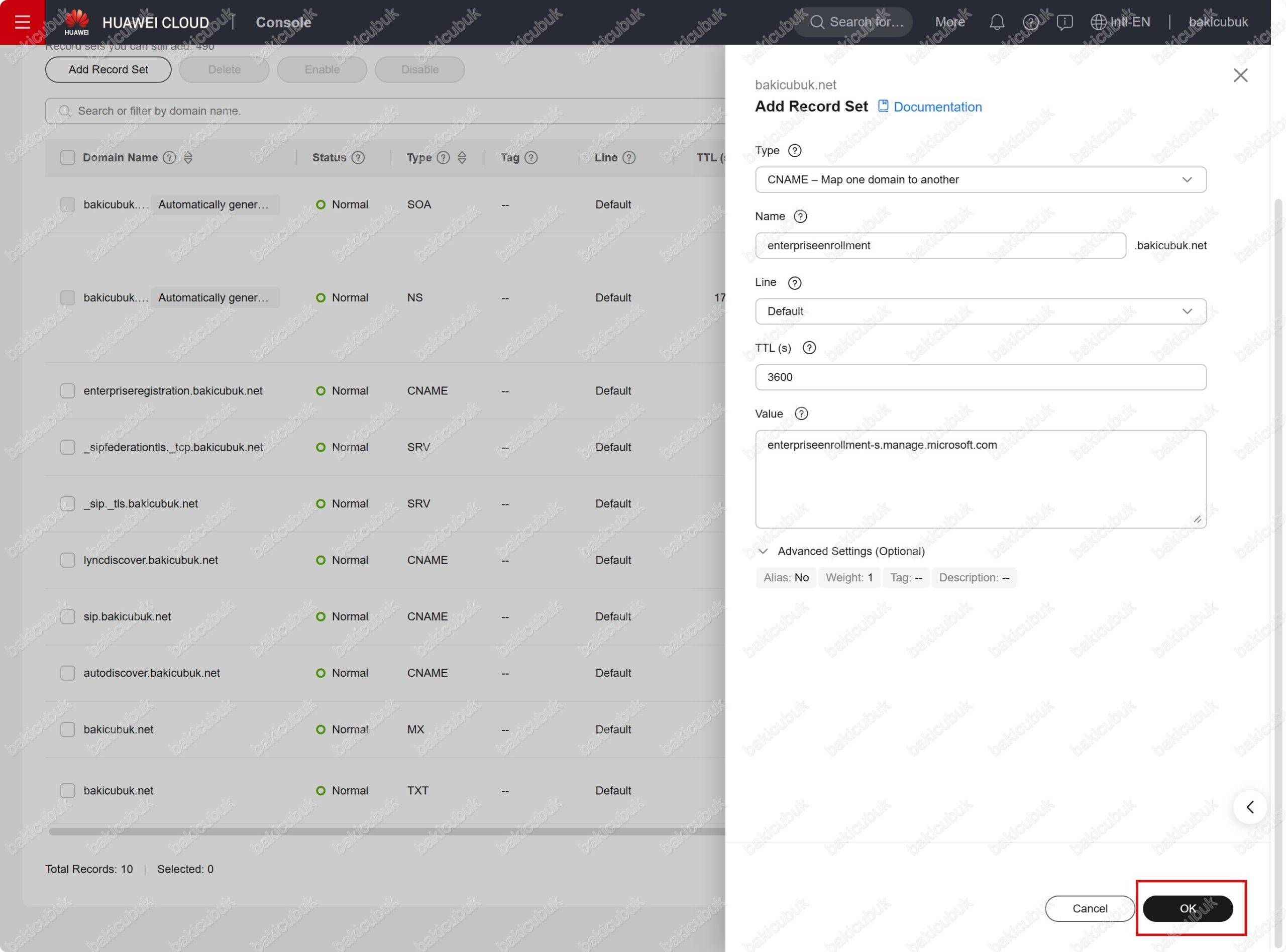1286x952 pixels.
Task: Collapse Advanced Settings (Optional) section
Action: point(763,551)
